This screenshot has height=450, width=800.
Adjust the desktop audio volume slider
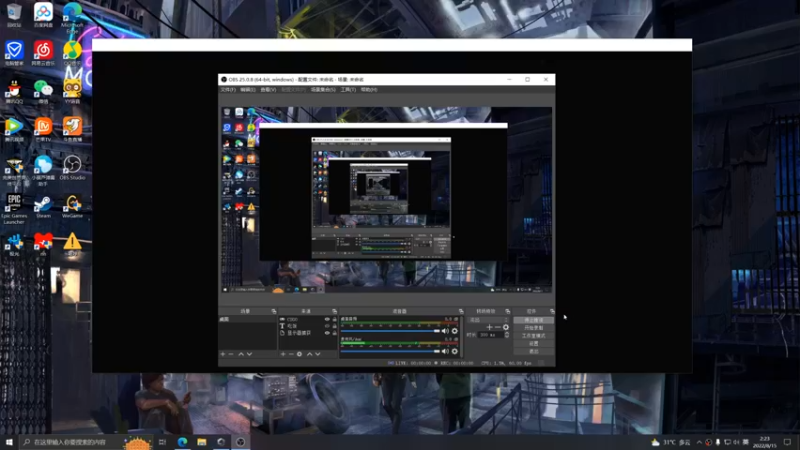pos(390,331)
